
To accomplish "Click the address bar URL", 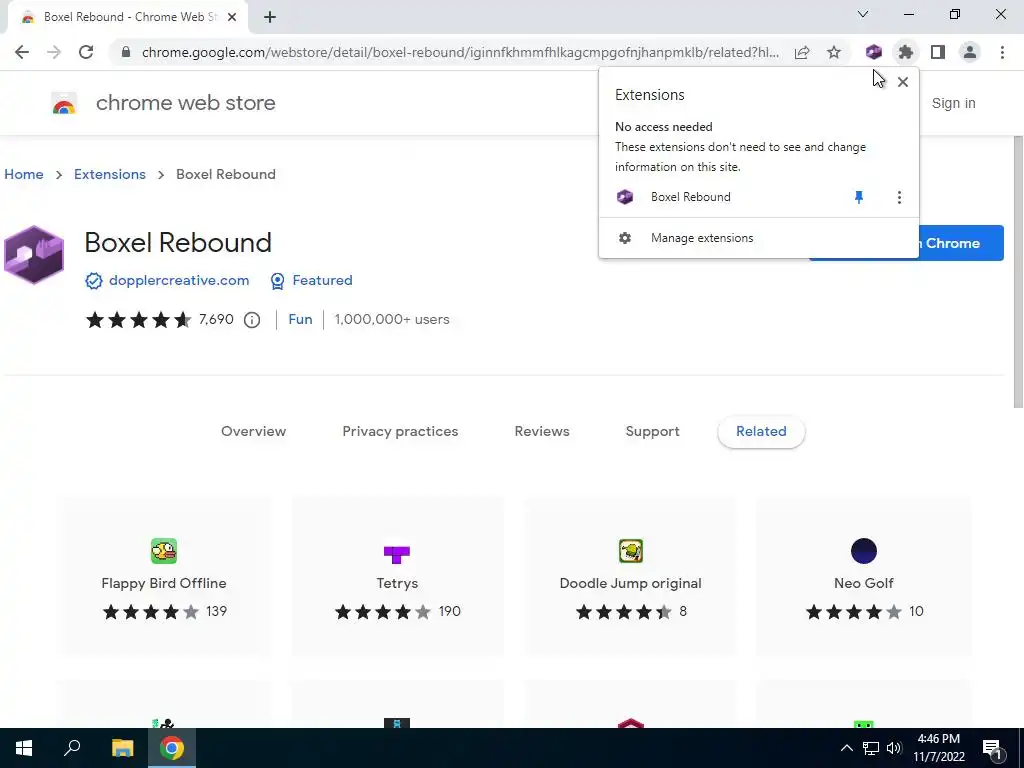I will coord(460,52).
